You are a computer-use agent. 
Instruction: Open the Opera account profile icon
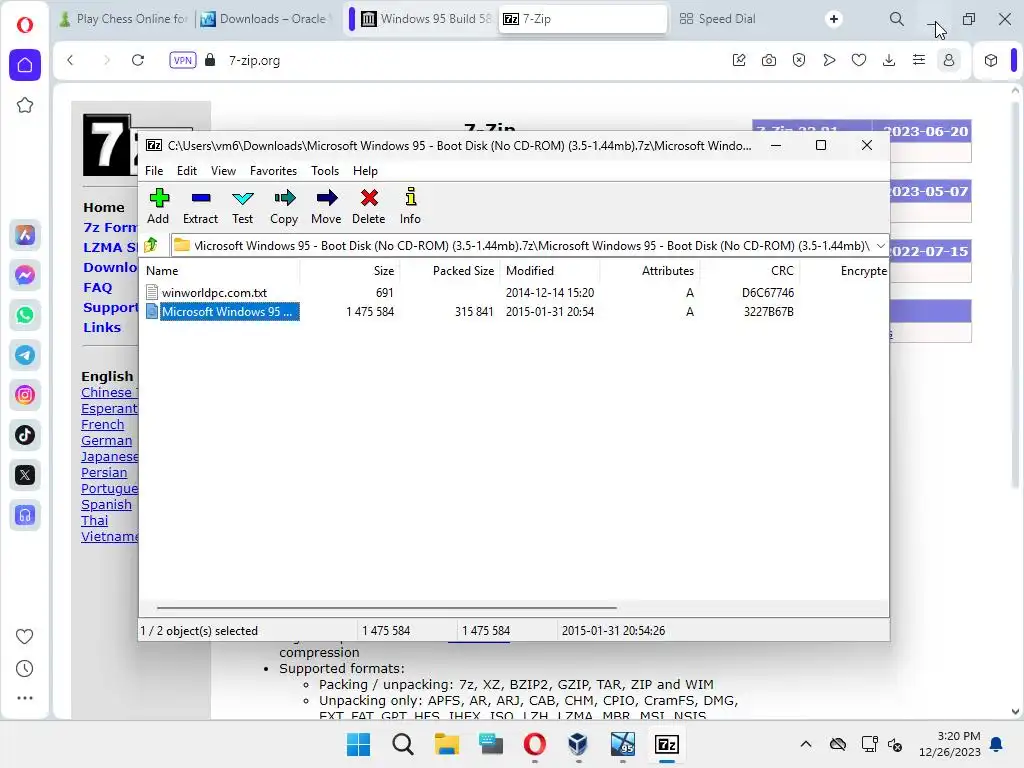click(x=949, y=60)
